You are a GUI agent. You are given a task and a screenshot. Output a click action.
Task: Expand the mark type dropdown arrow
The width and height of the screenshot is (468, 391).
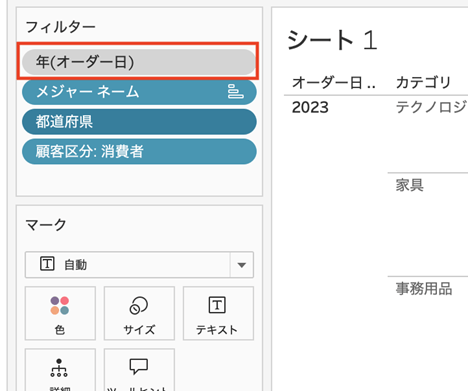[242, 265]
